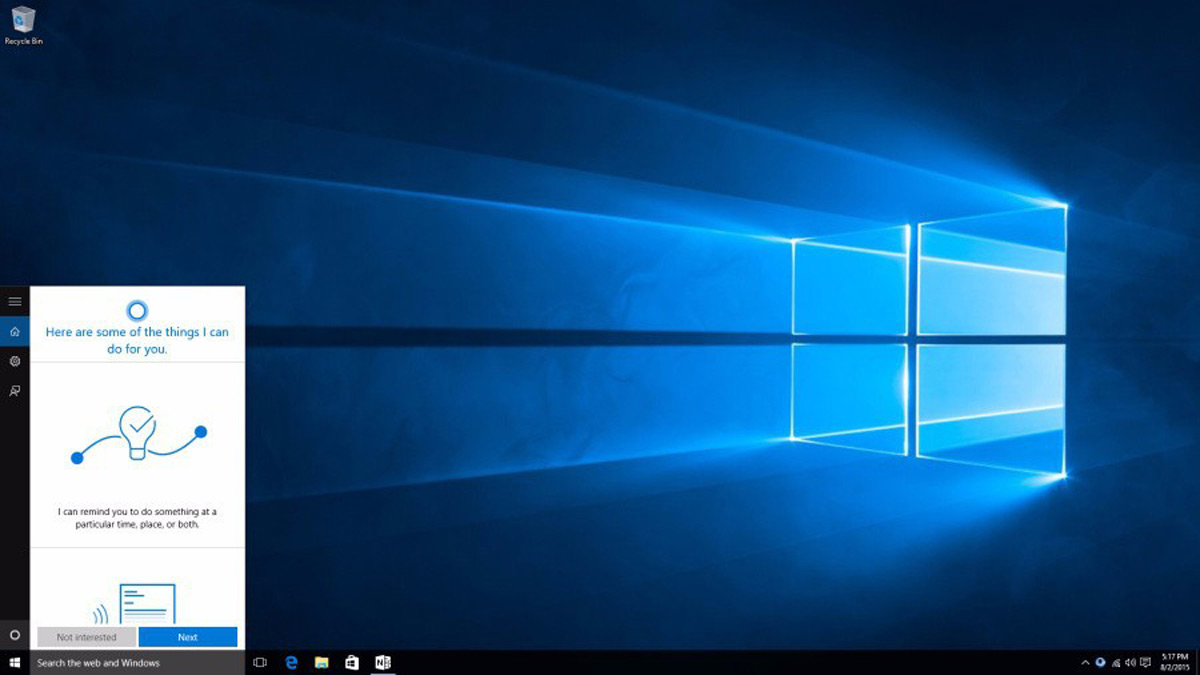
Task: Click the reminder description text
Action: click(137, 517)
